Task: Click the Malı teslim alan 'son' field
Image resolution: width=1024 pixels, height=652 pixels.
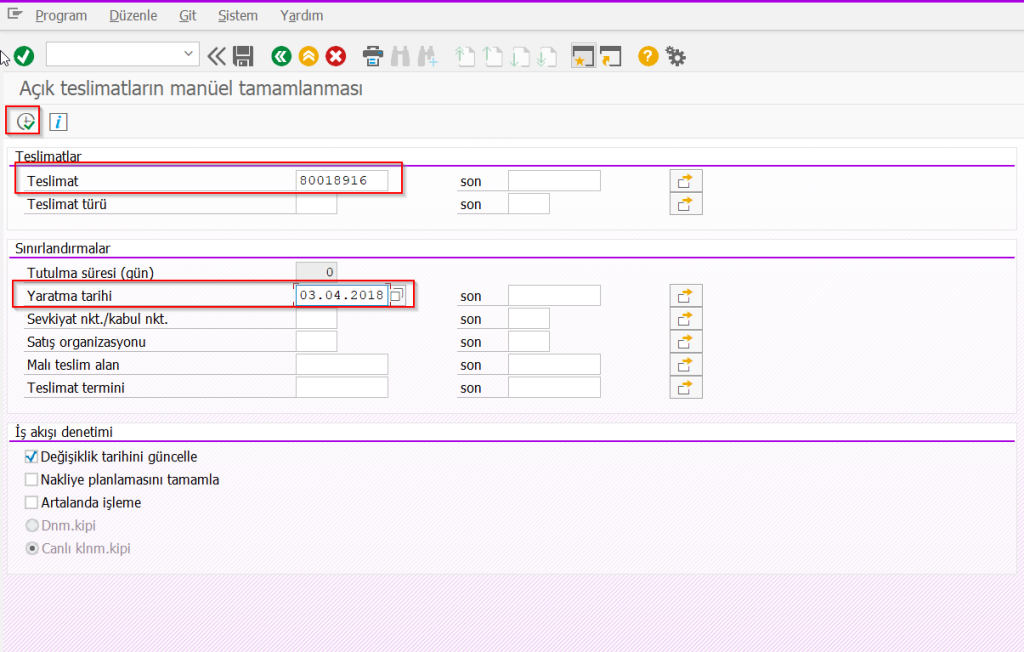Action: [554, 364]
